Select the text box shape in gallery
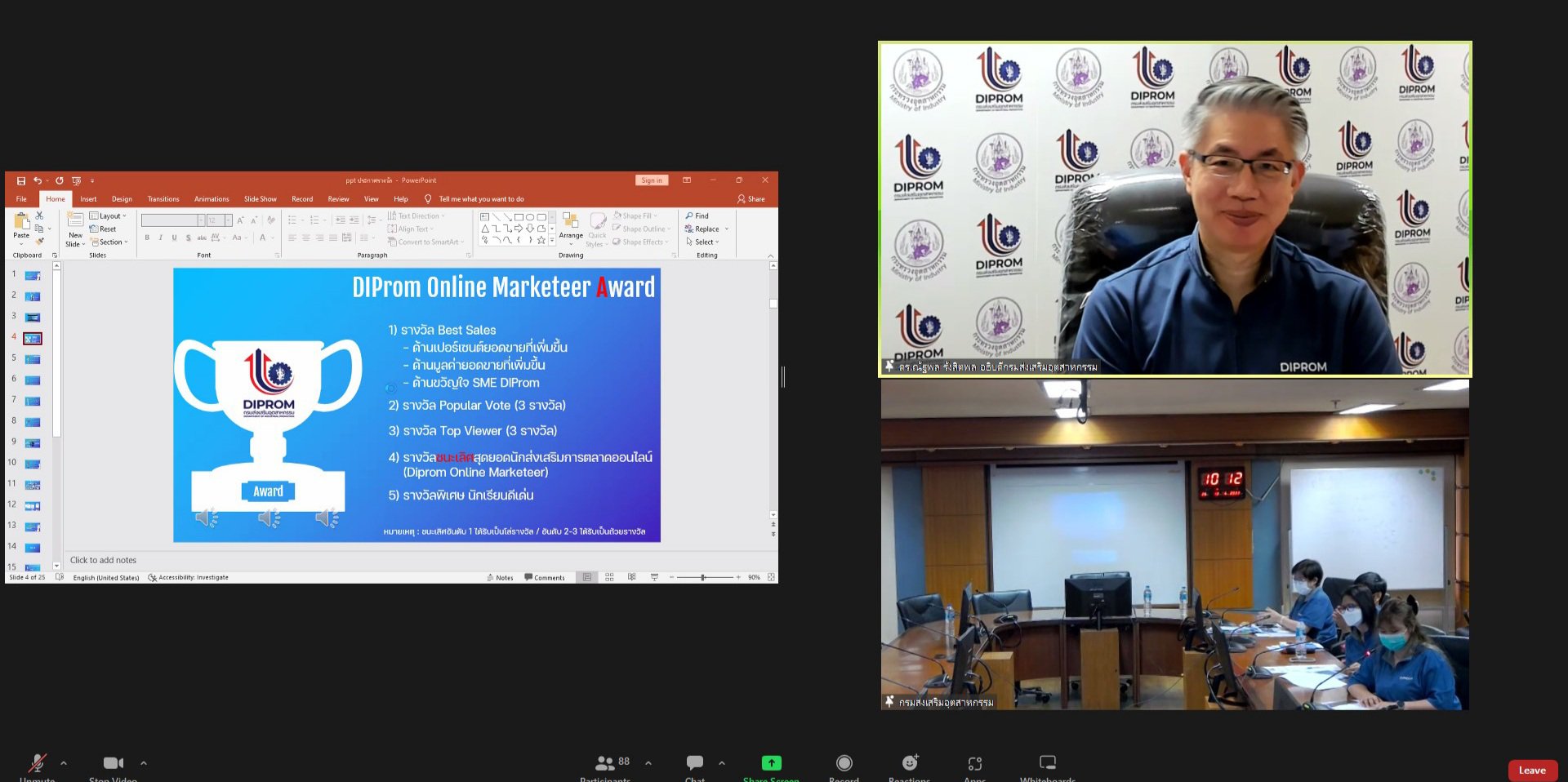The width and height of the screenshot is (1568, 782). [x=484, y=217]
